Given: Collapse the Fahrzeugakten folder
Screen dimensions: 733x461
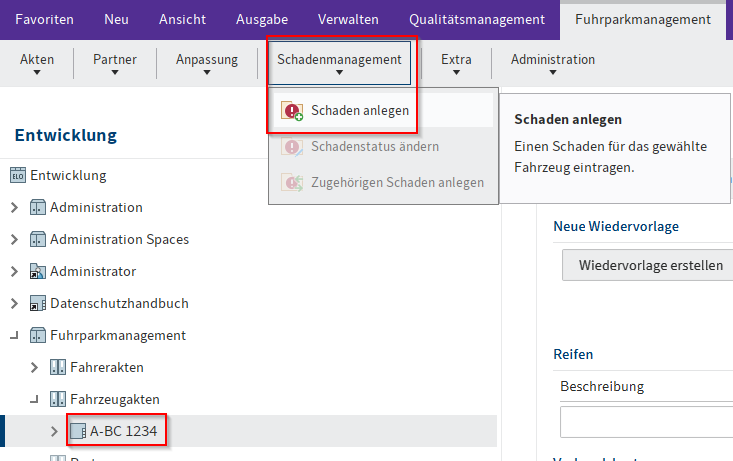Looking at the screenshot, I should (34, 399).
